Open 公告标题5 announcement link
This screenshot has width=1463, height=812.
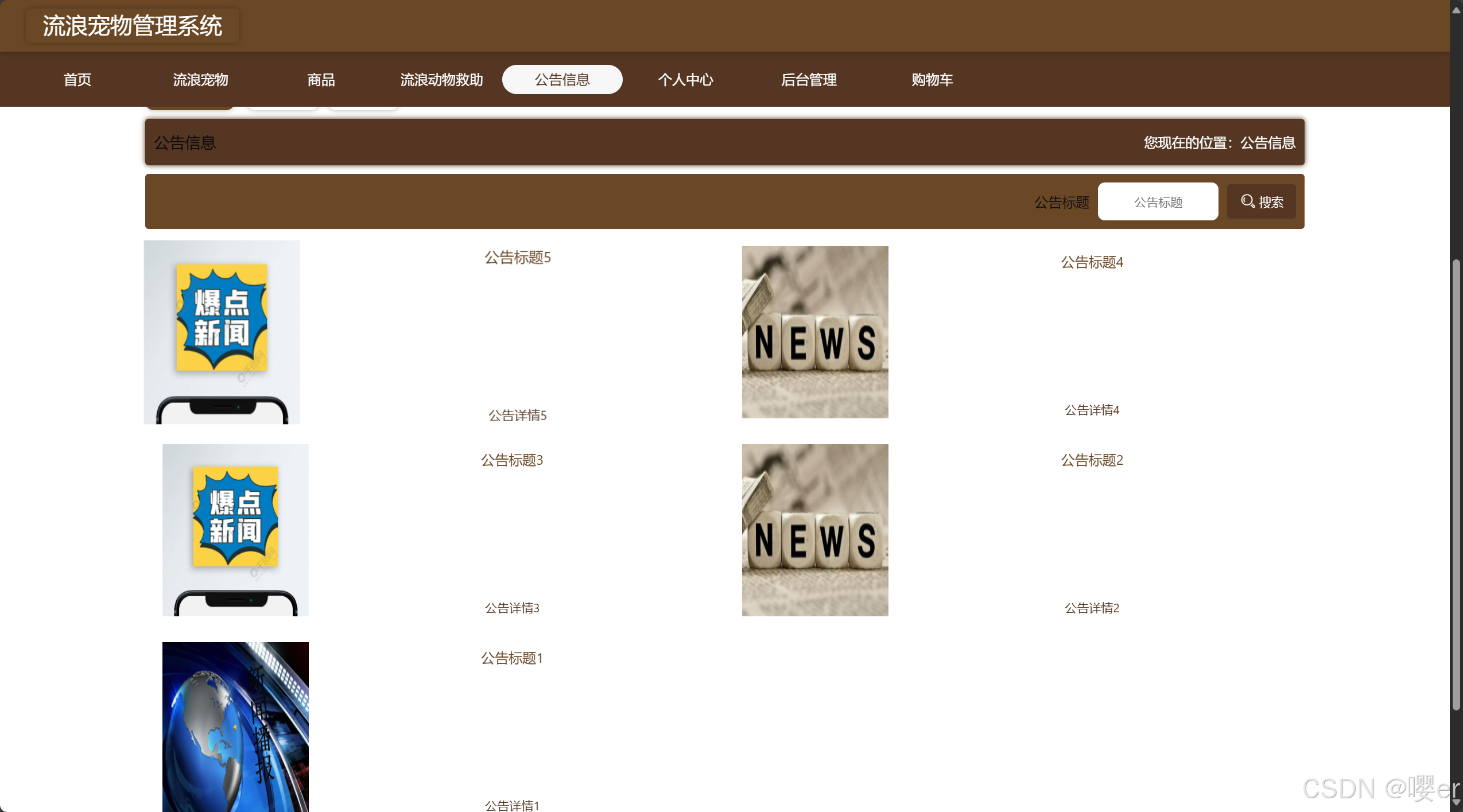coord(517,258)
